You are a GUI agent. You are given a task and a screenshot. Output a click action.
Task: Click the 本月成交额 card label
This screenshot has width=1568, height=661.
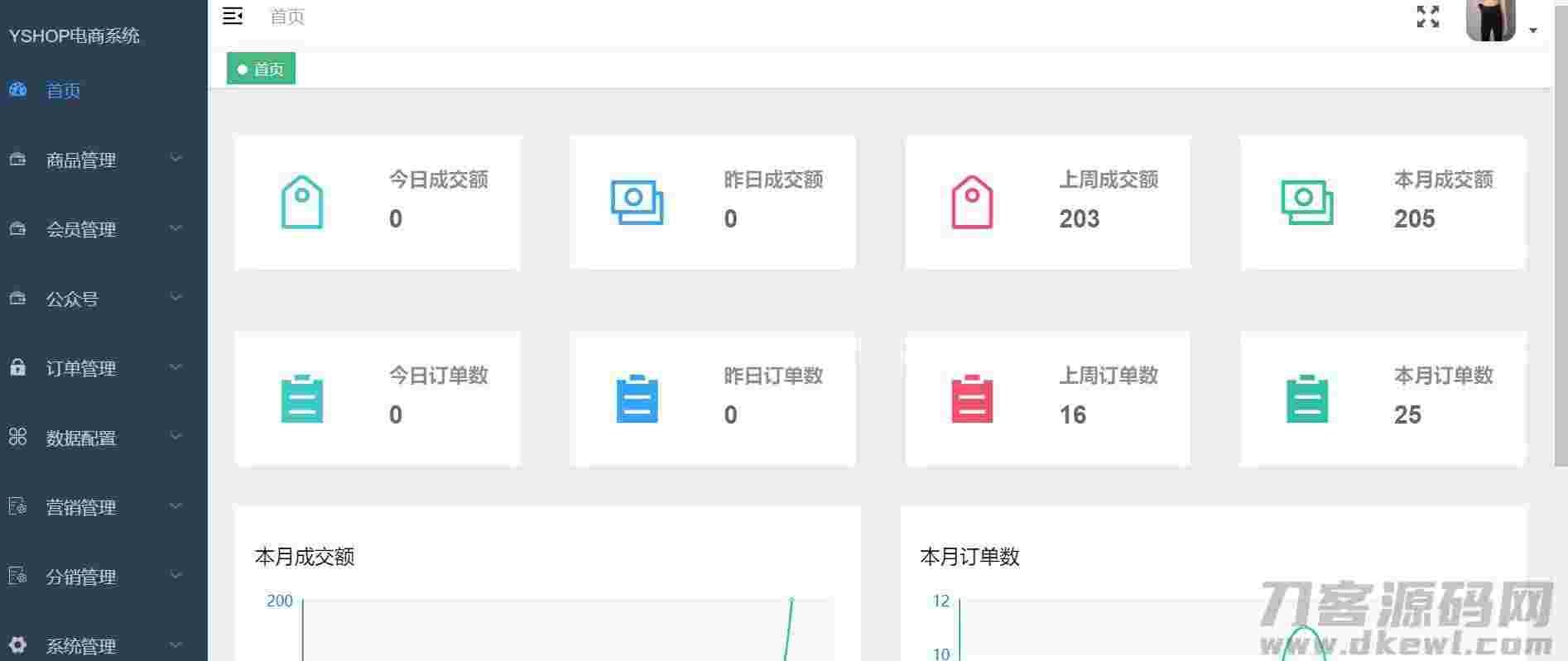point(1444,180)
